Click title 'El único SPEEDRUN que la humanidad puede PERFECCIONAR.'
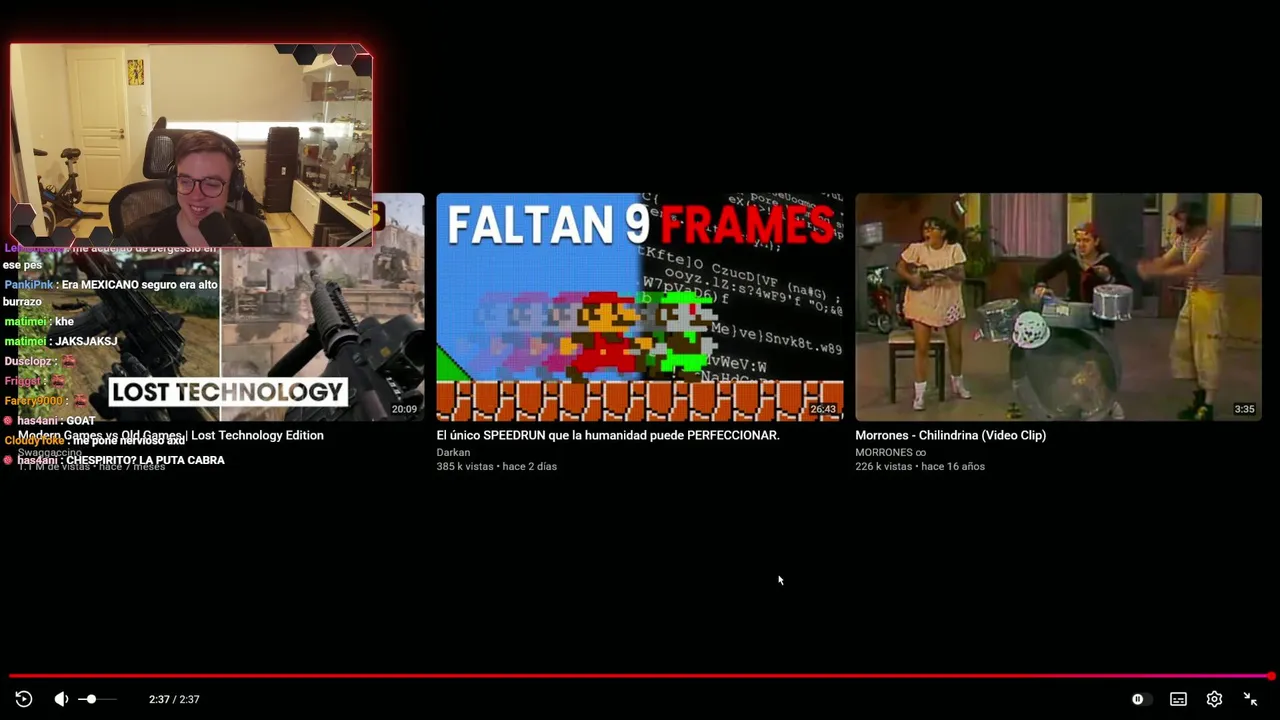The width and height of the screenshot is (1280, 720). pyautogui.click(x=608, y=435)
